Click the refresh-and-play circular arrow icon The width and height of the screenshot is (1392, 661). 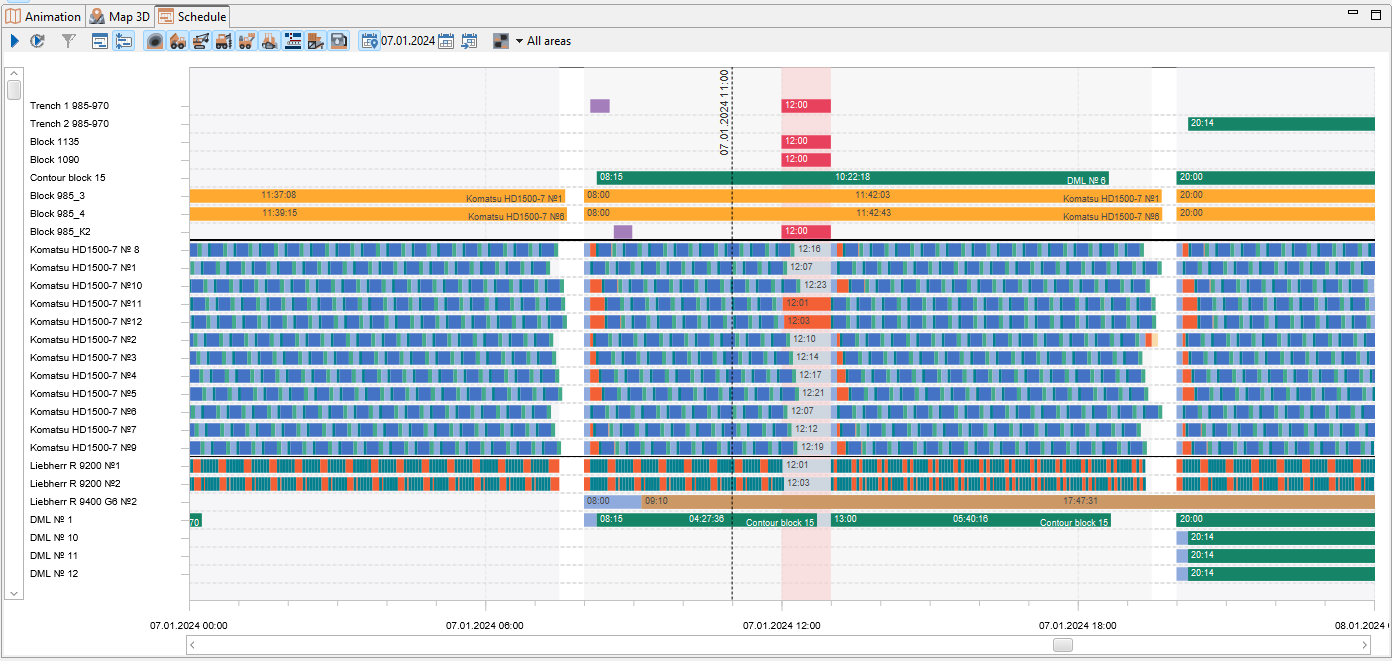38,41
